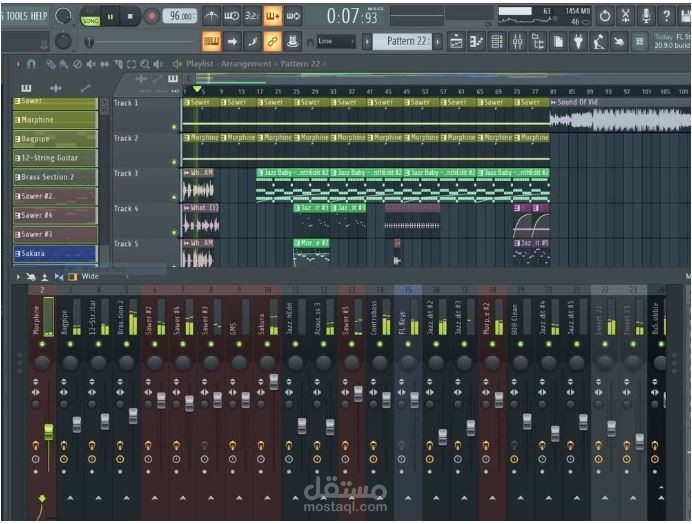Pause playback with the pause button
The height and width of the screenshot is (524, 692).
coord(111,17)
